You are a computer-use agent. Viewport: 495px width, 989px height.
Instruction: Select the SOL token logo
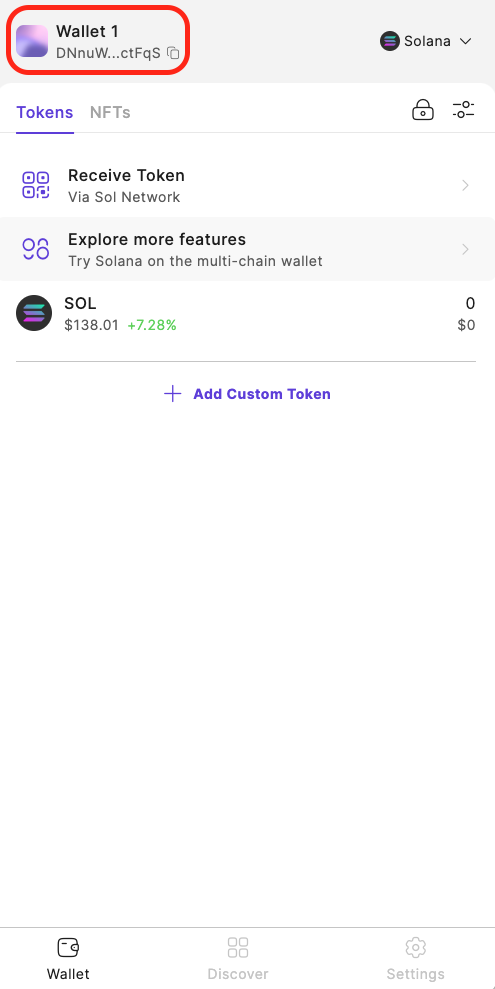34,313
